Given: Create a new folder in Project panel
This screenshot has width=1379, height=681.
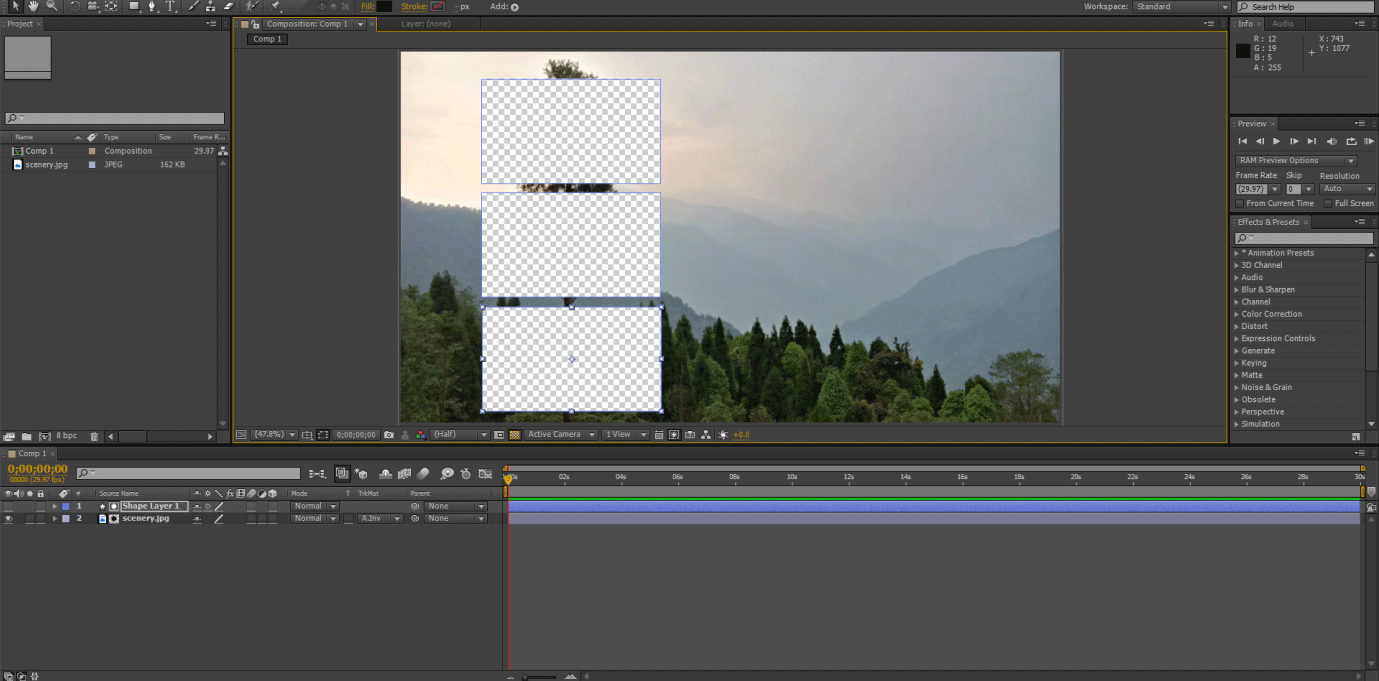Looking at the screenshot, I should click(26, 436).
